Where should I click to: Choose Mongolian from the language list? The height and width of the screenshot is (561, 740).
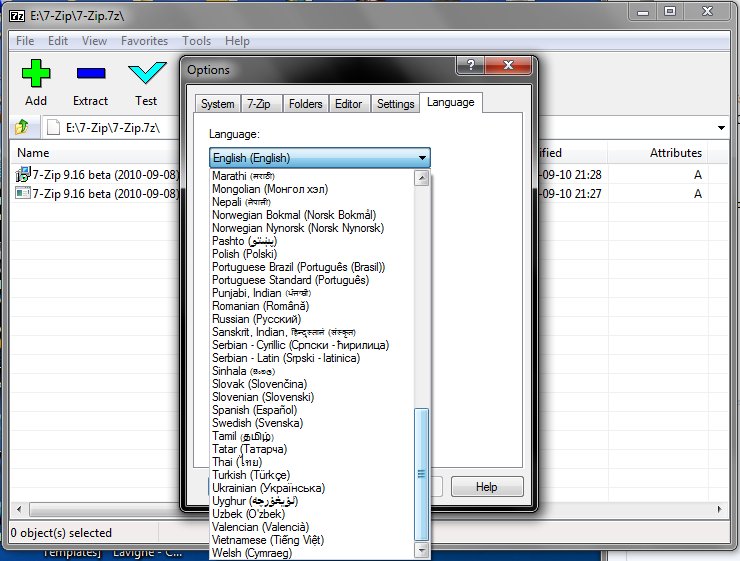tap(311, 189)
